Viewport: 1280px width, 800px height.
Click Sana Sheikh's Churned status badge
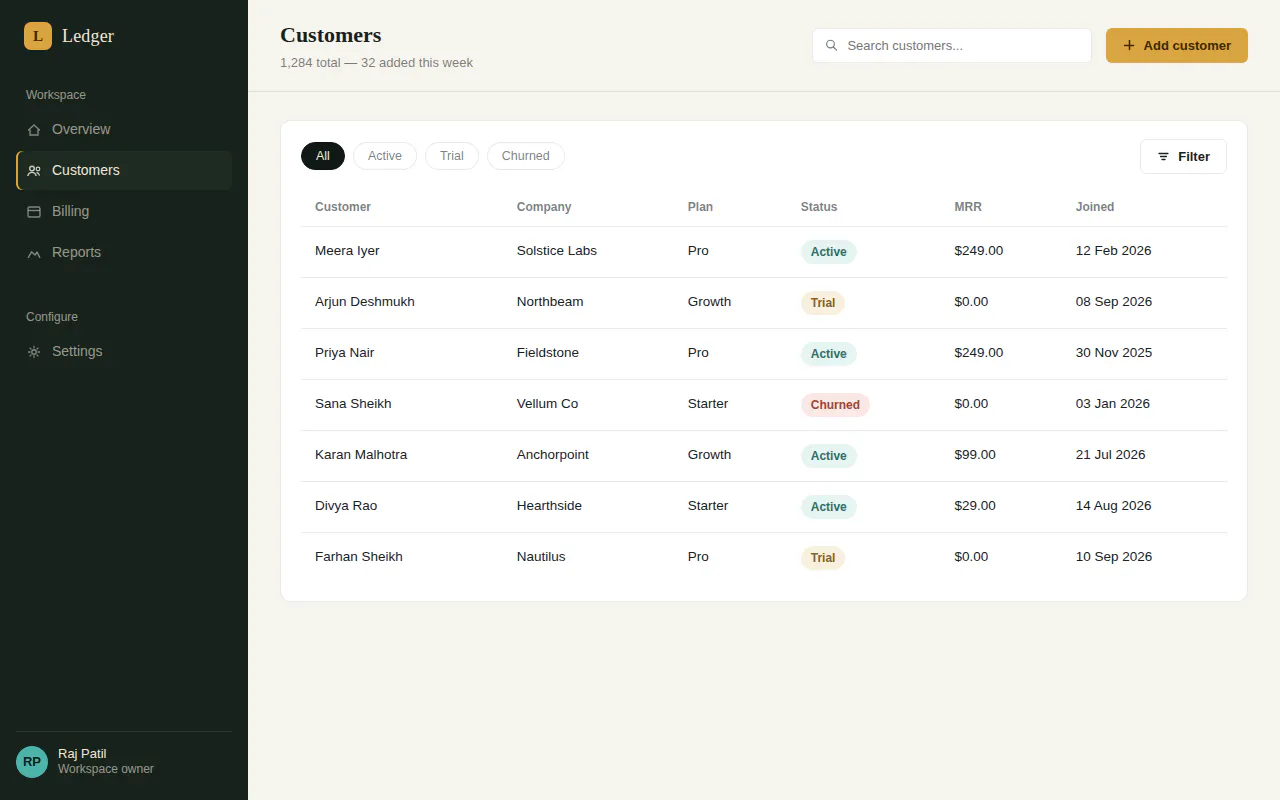click(835, 405)
